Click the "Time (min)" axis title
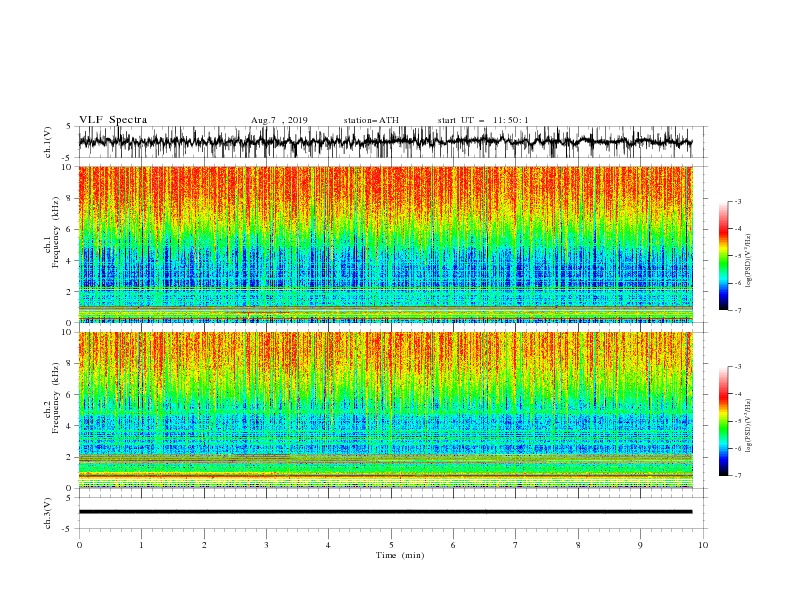The image size is (792, 612). coord(400,555)
